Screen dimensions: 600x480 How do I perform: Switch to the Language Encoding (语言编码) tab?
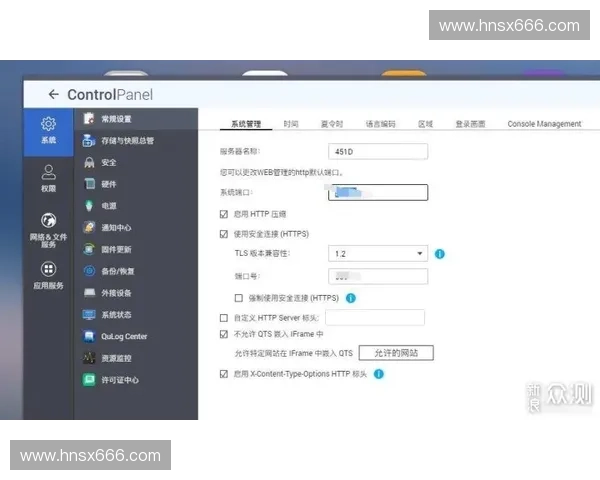coord(380,124)
